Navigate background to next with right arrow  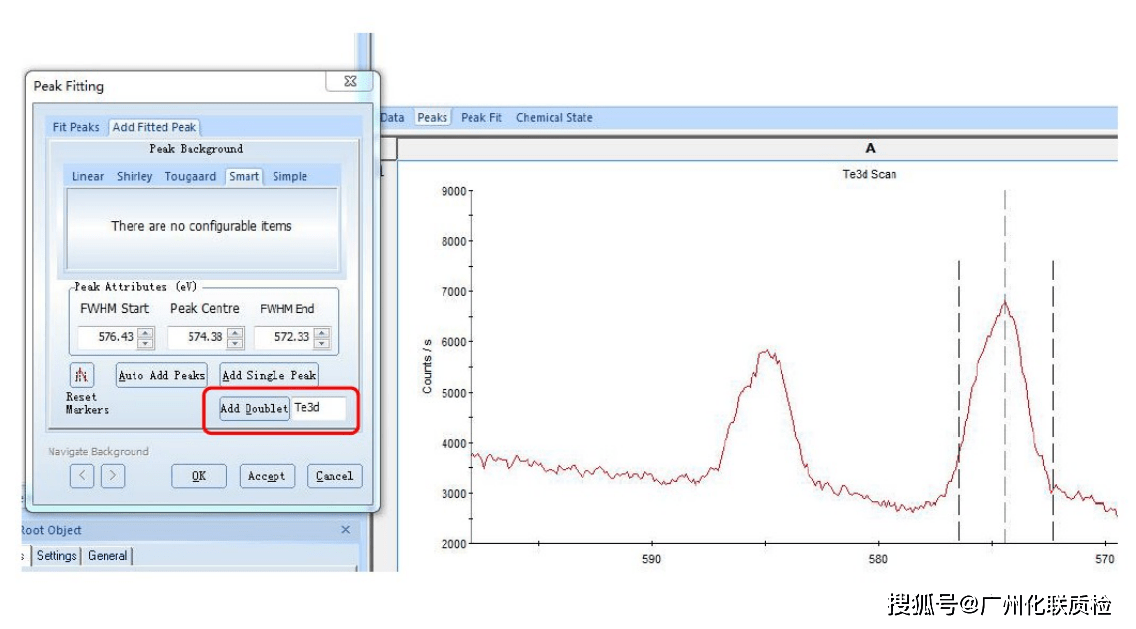112,475
